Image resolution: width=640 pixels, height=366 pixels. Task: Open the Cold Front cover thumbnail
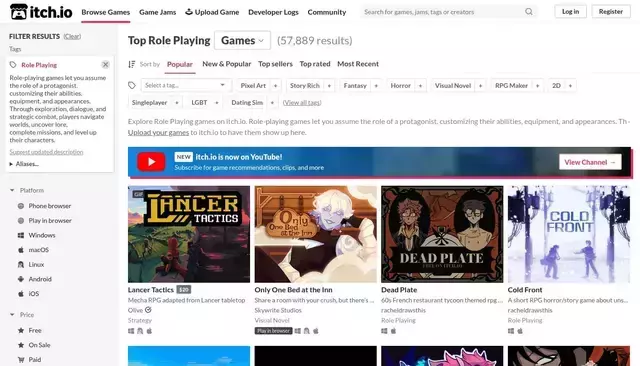pos(569,234)
